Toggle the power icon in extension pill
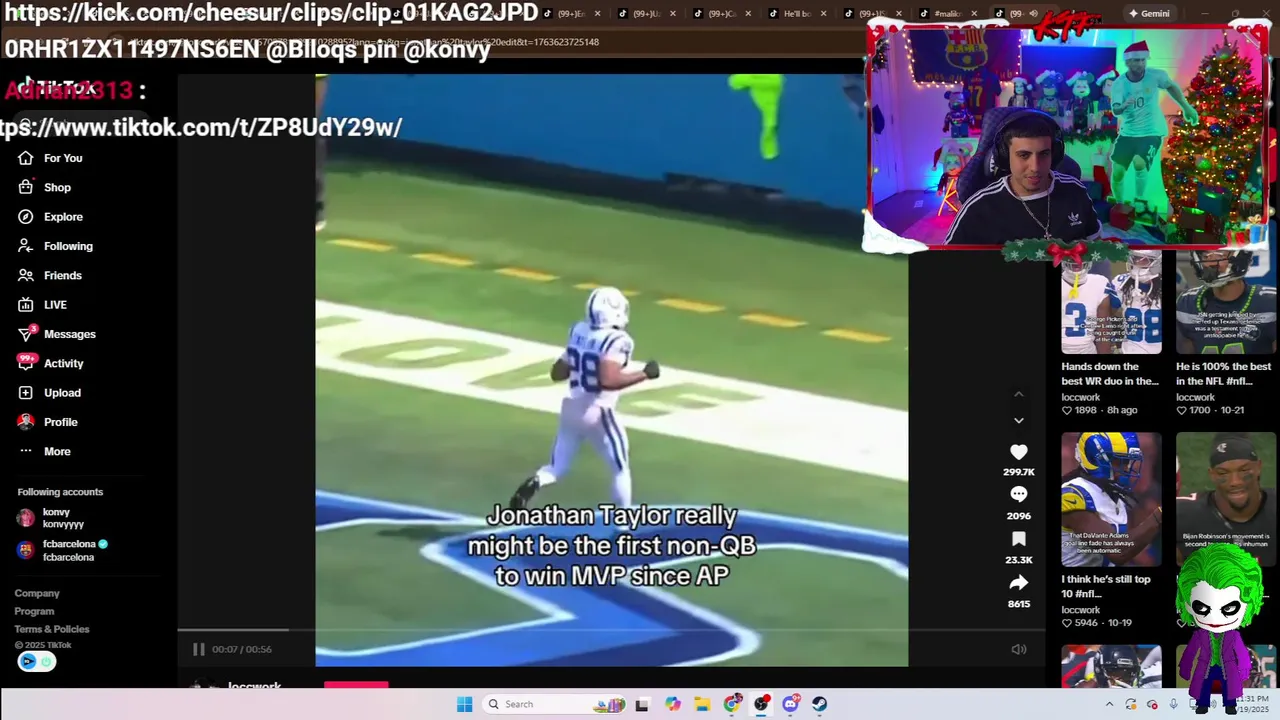 click(46, 661)
